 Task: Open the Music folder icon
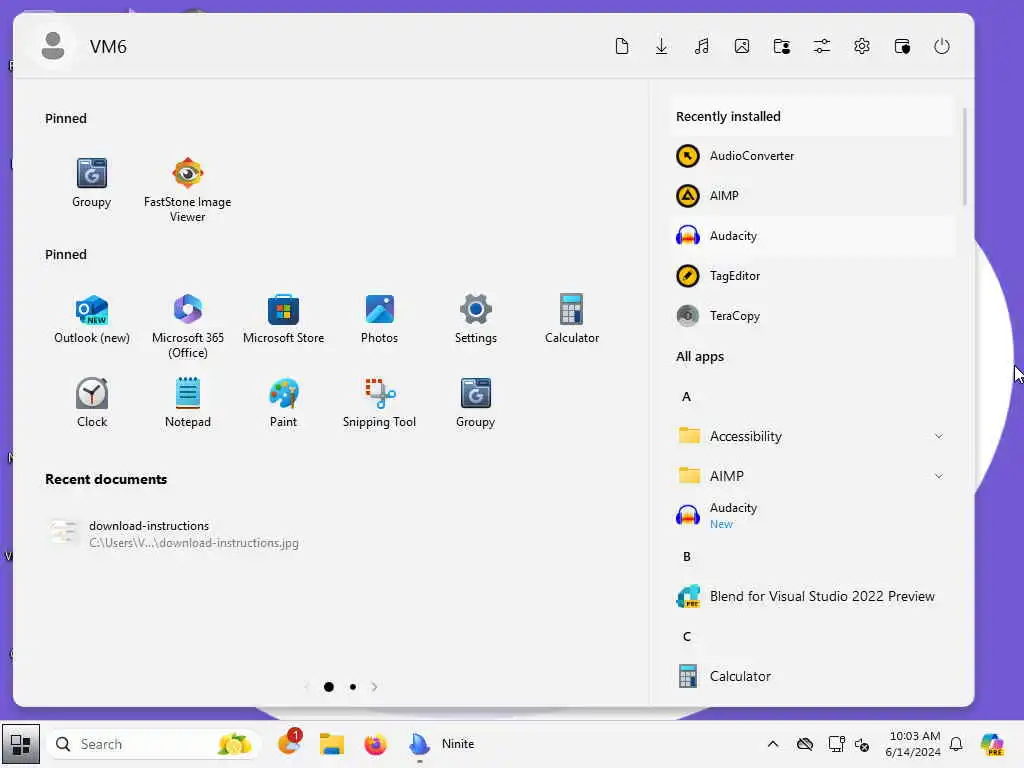pos(702,46)
